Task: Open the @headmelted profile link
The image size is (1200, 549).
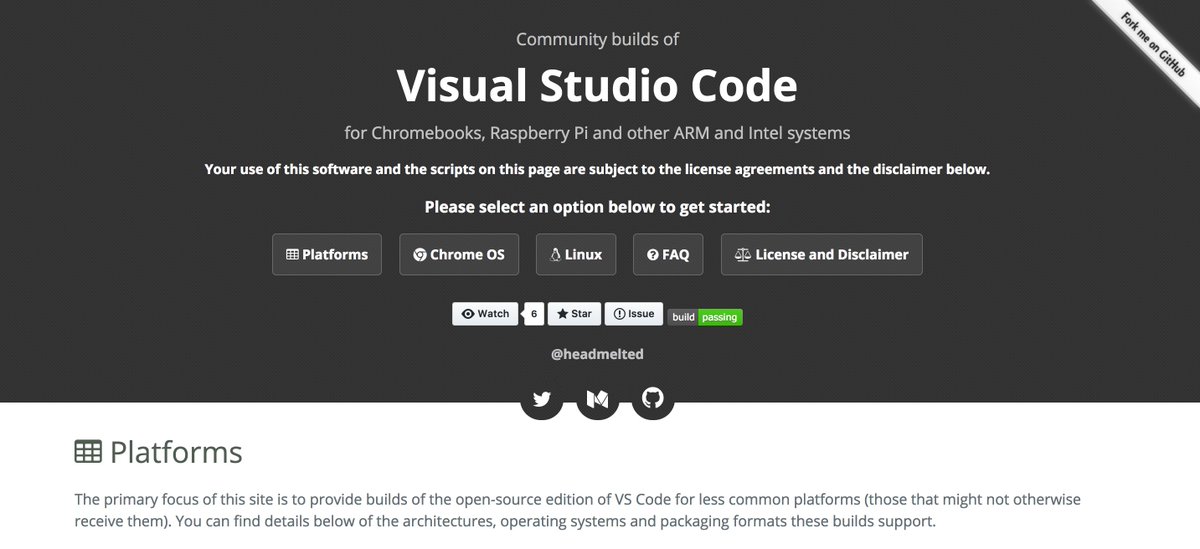Action: 598,354
